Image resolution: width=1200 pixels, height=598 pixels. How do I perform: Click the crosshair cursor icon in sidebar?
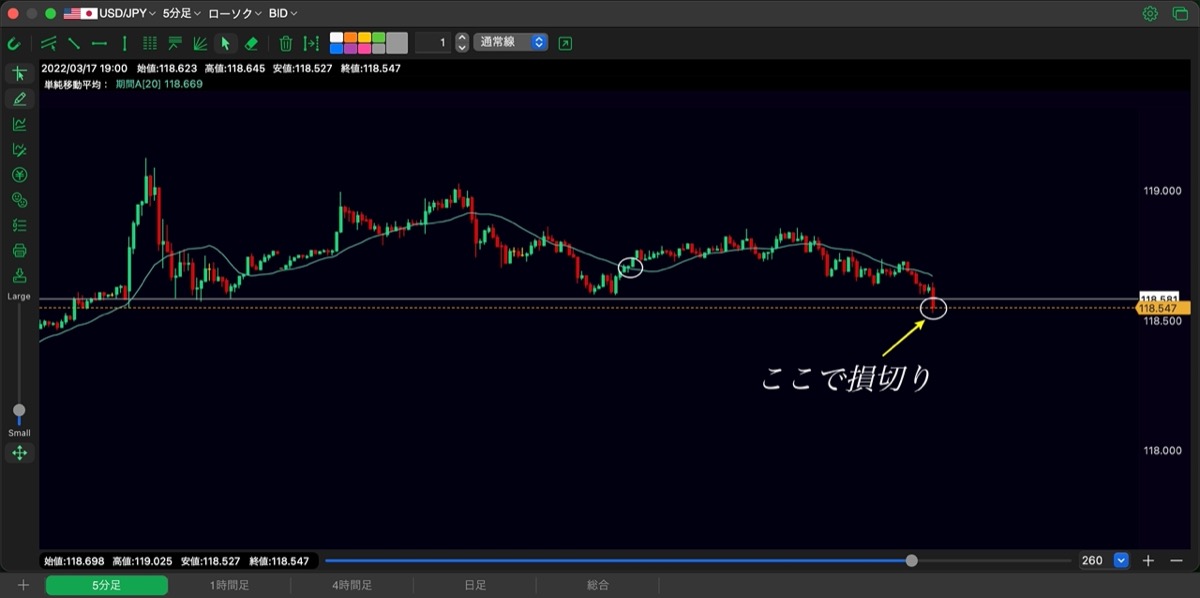[19, 74]
